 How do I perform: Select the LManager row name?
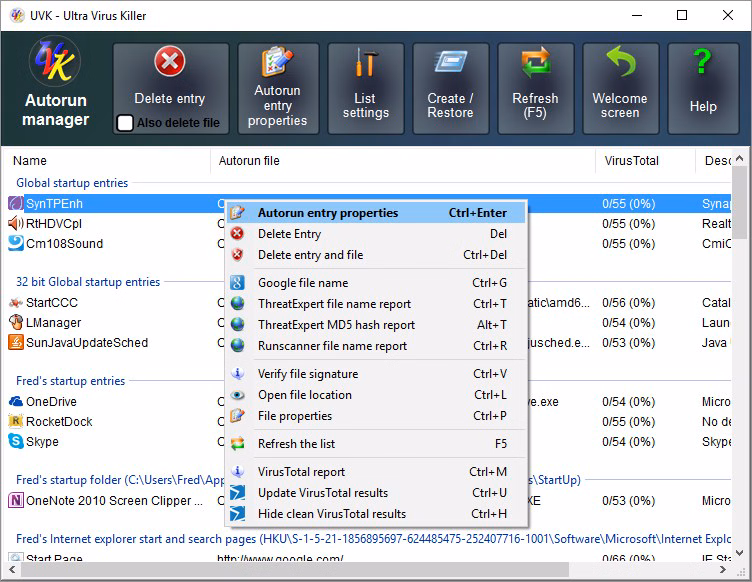pyautogui.click(x=53, y=323)
